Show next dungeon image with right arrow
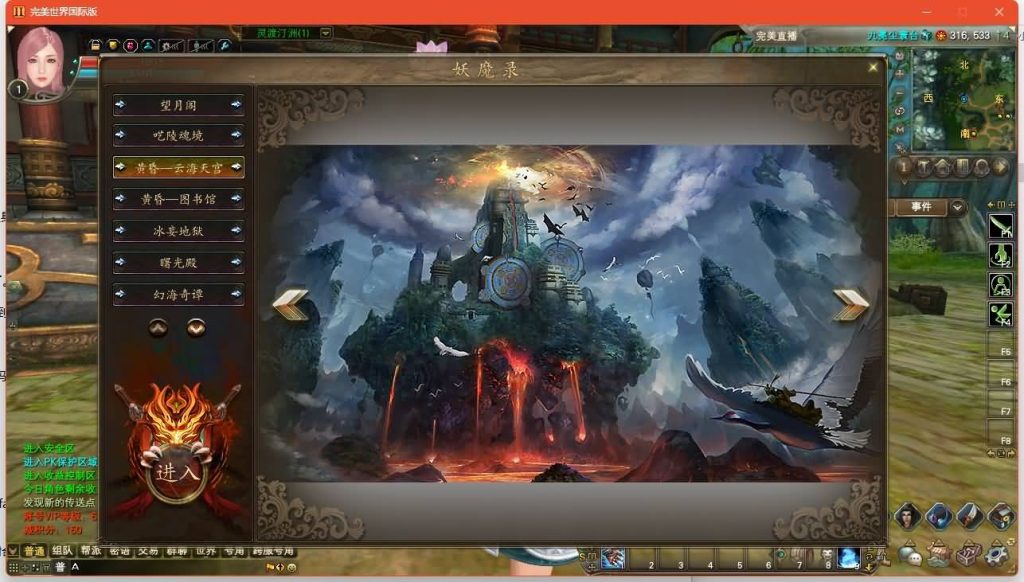This screenshot has width=1024, height=582. (850, 303)
